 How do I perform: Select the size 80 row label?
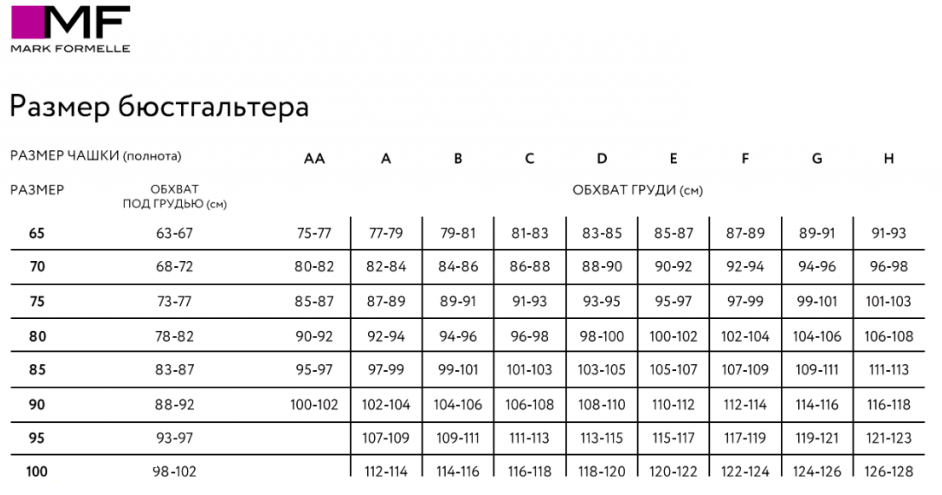tap(37, 336)
